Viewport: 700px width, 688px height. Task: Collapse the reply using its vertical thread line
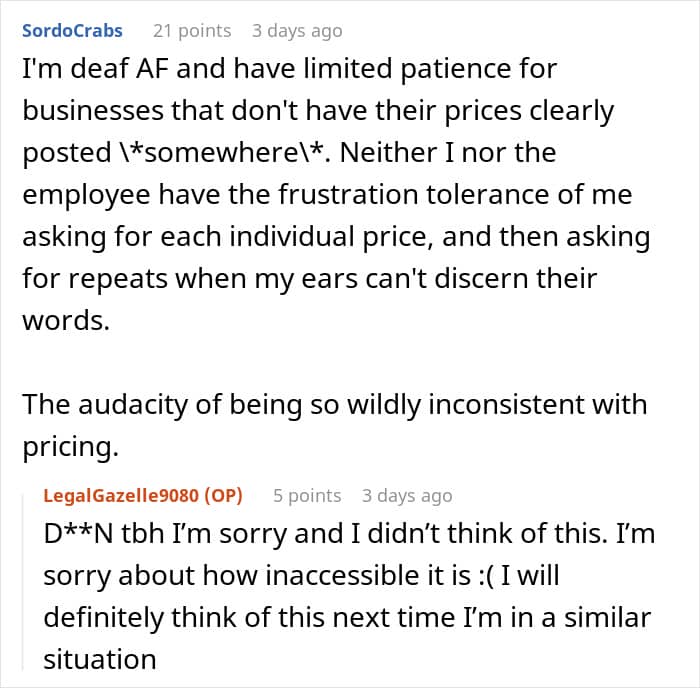tap(23, 578)
